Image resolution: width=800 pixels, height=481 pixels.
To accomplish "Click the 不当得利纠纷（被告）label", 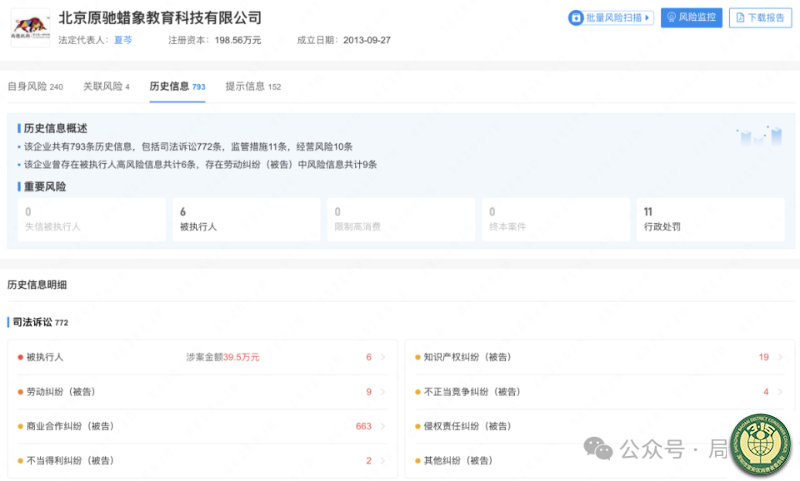I will coord(70,461).
